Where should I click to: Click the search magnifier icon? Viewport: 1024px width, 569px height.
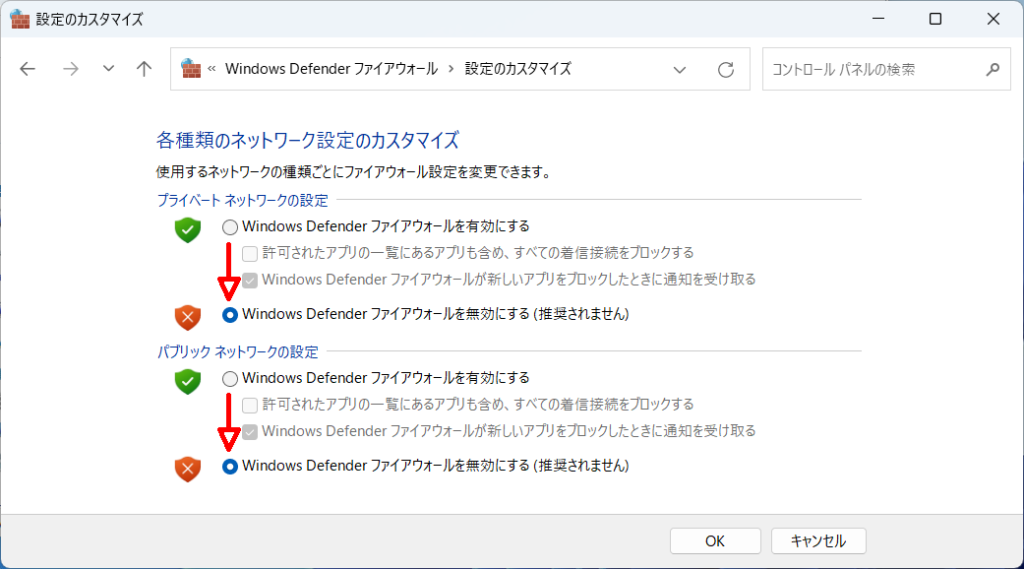click(993, 69)
